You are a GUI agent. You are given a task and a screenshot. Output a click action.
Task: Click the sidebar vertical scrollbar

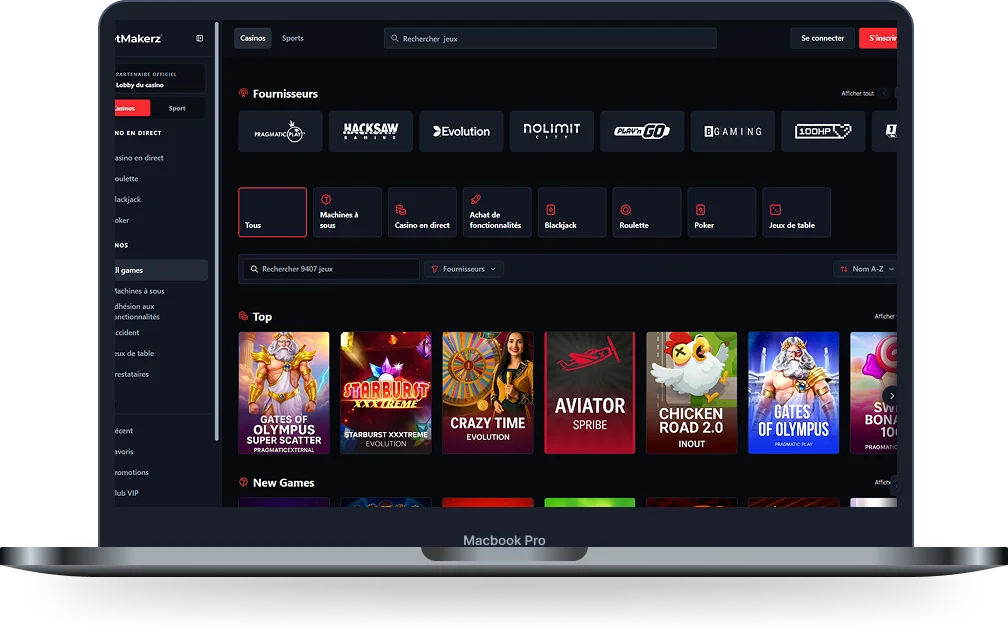[217, 231]
